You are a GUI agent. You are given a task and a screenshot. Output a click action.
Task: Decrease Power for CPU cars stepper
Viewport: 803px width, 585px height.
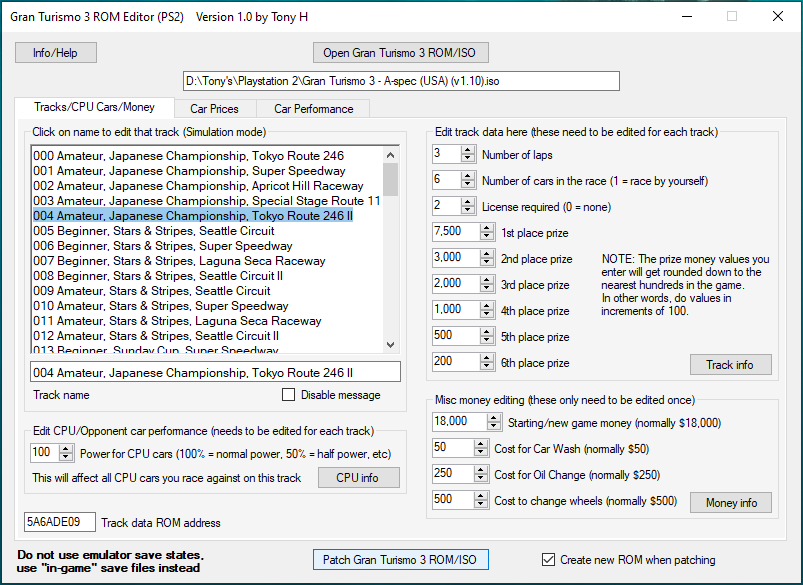point(65,457)
